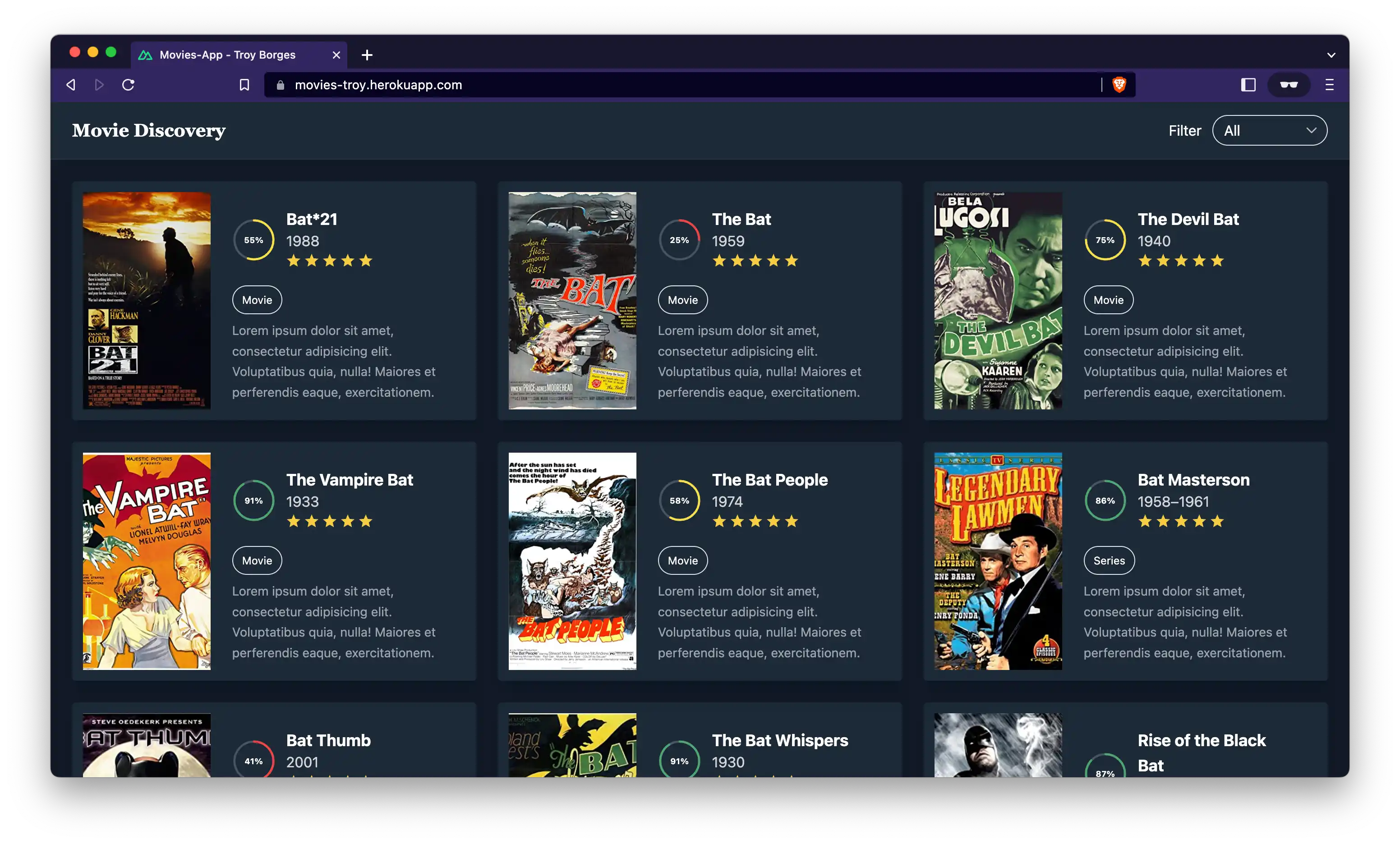Click the Series tag on Bat Masterson
Screen dimensions: 1400x844
point(1109,560)
